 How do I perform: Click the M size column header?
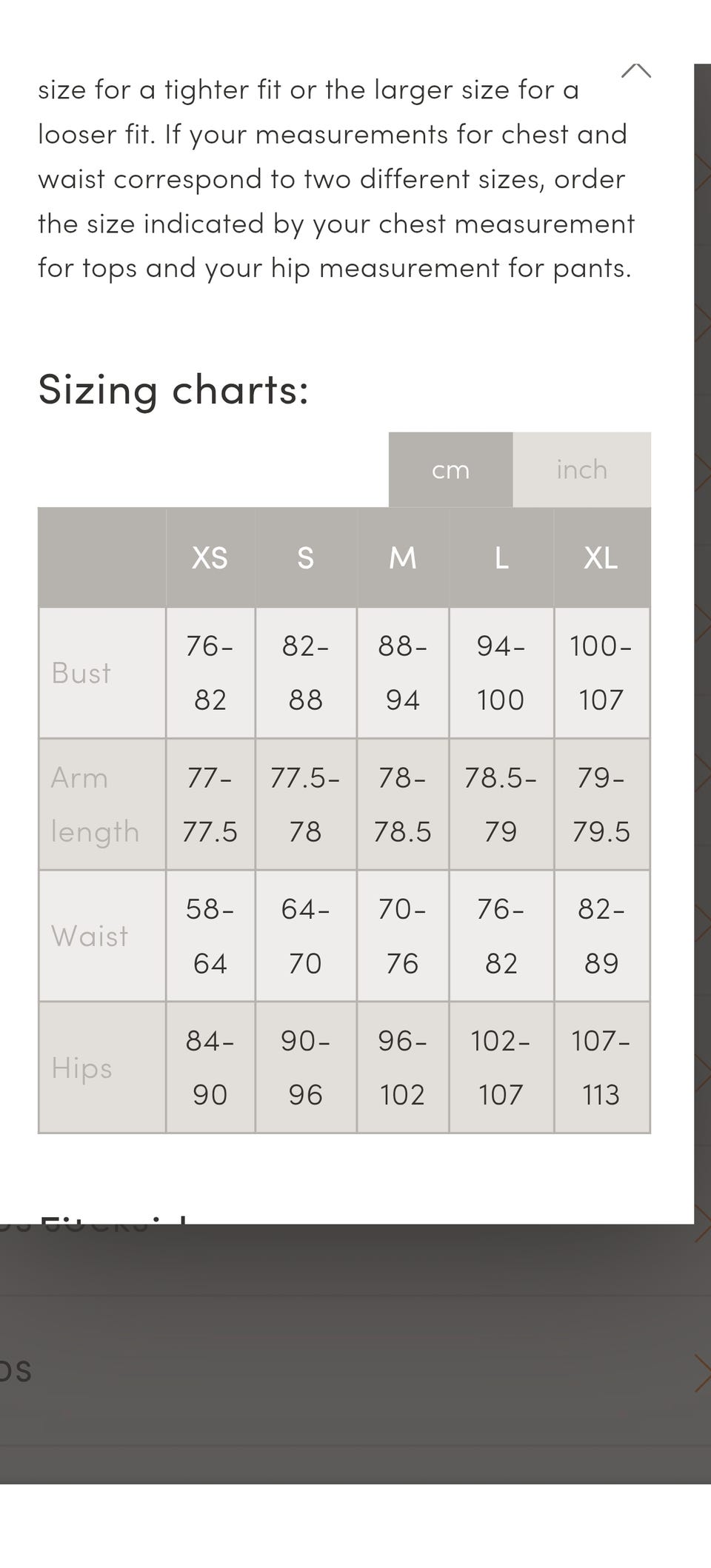(402, 558)
